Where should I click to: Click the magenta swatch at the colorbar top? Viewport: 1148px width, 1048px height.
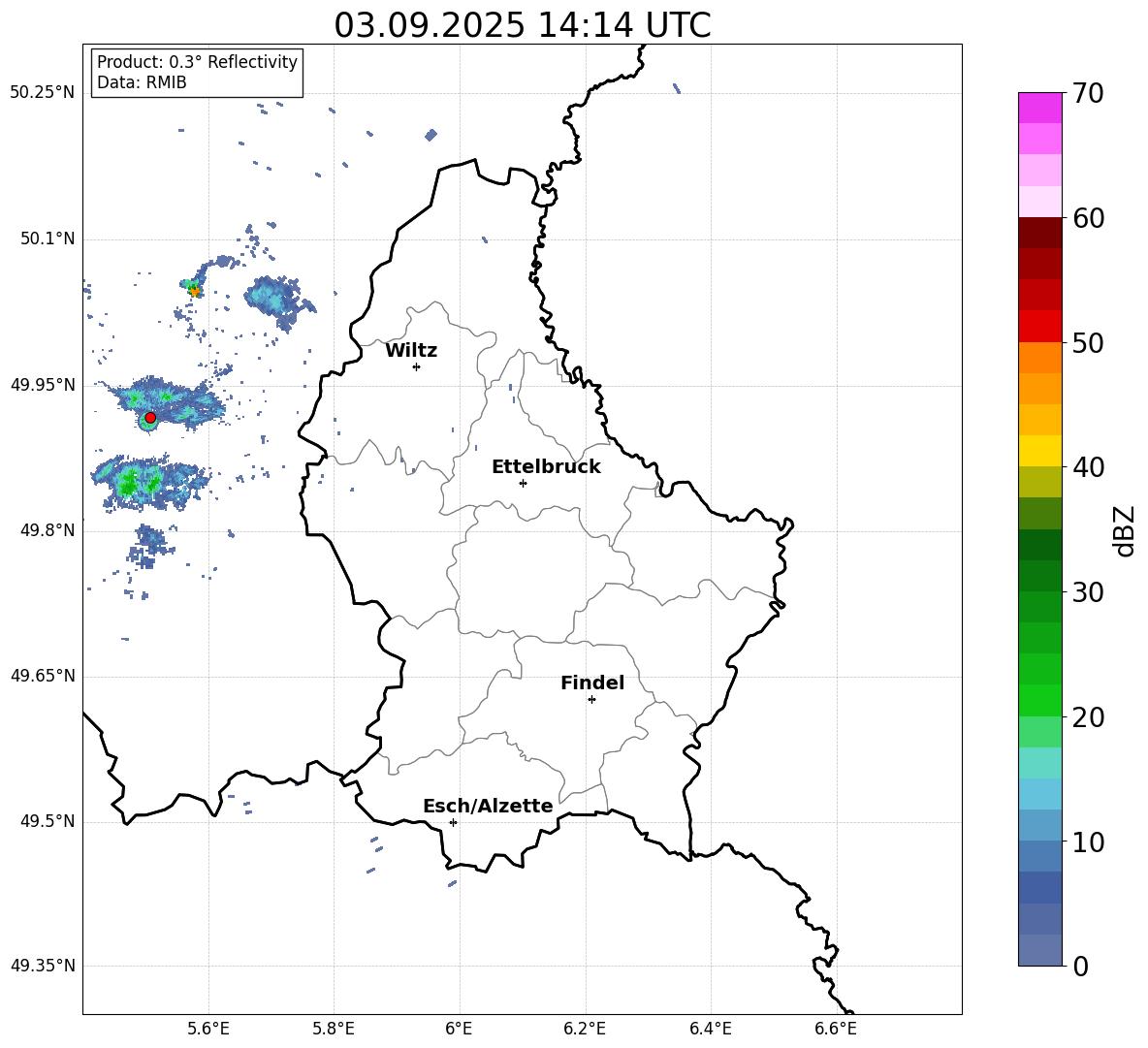[x=1039, y=109]
